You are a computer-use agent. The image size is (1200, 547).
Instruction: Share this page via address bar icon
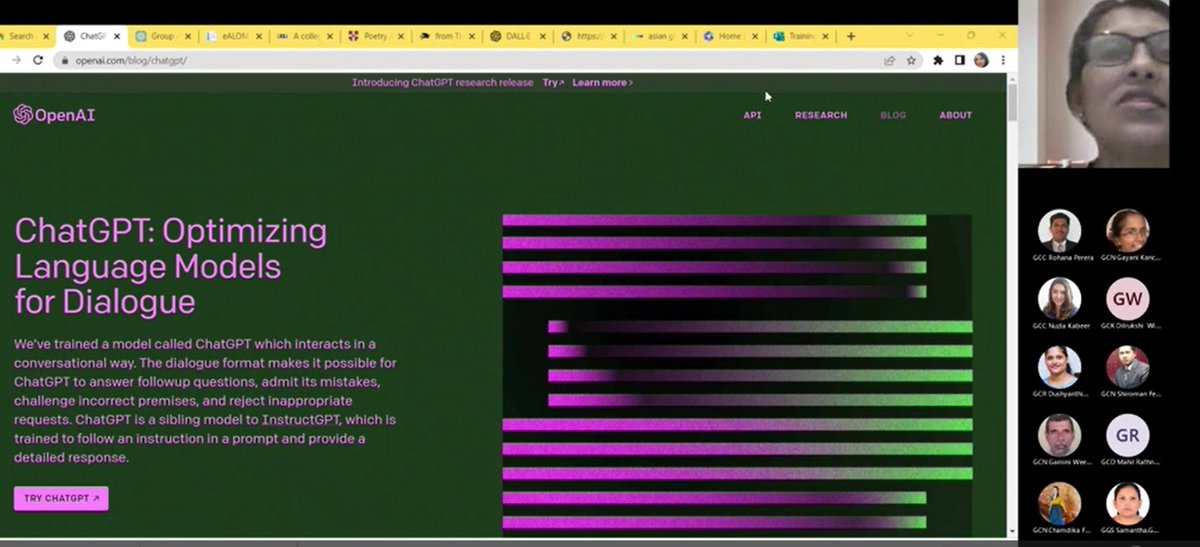pyautogui.click(x=889, y=60)
